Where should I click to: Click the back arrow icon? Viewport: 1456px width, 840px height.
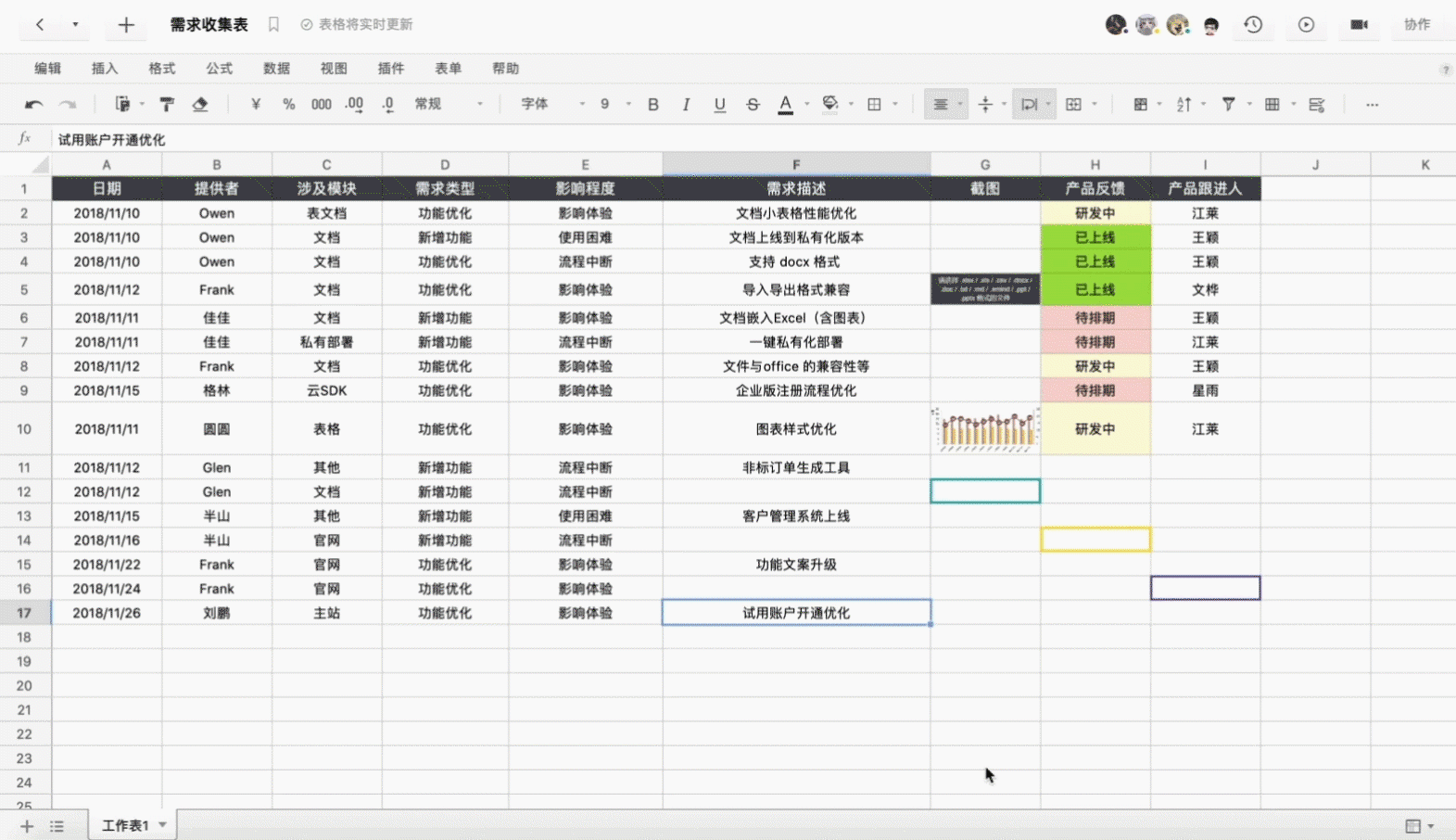click(40, 25)
